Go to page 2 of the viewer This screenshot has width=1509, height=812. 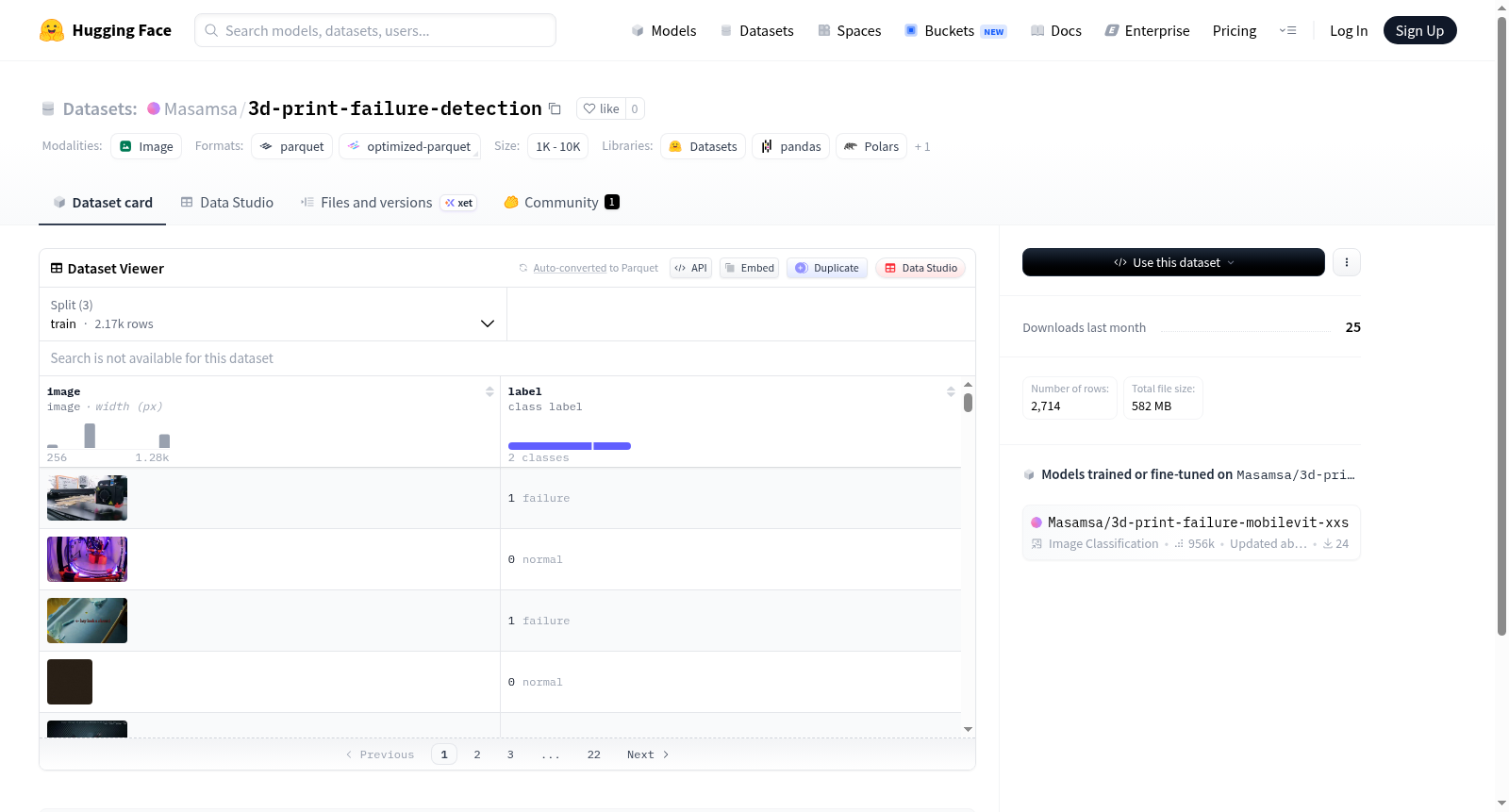pos(477,754)
